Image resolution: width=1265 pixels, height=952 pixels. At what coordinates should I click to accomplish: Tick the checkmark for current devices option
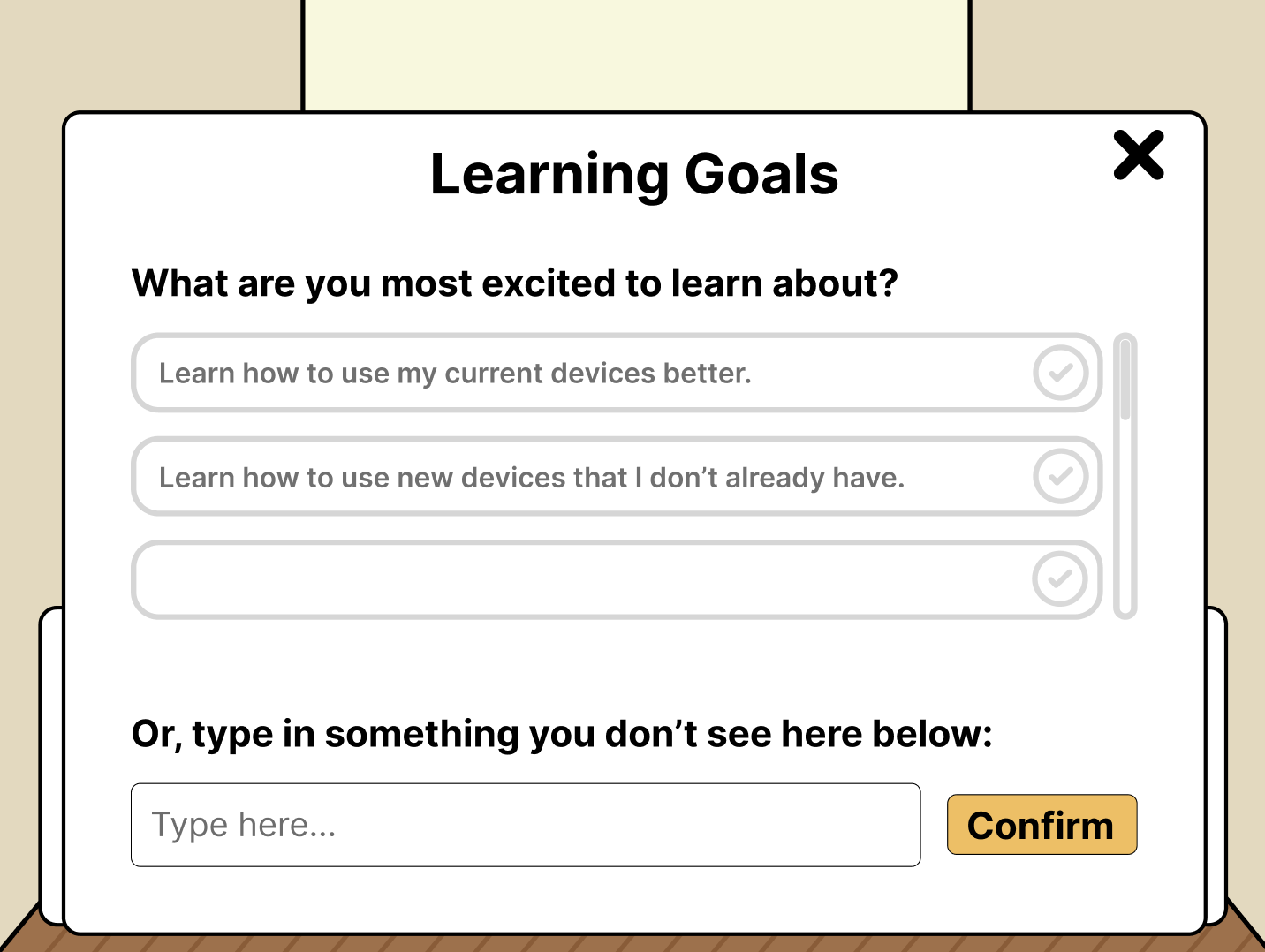[x=1060, y=374]
